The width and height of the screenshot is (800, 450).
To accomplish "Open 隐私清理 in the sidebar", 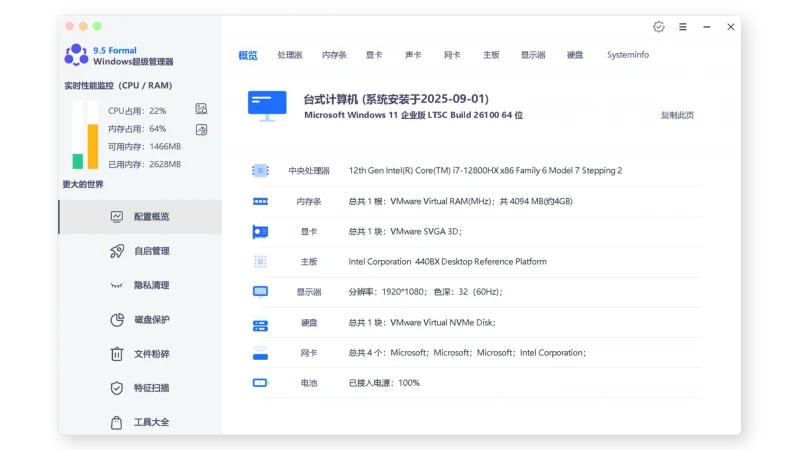I will 140,285.
